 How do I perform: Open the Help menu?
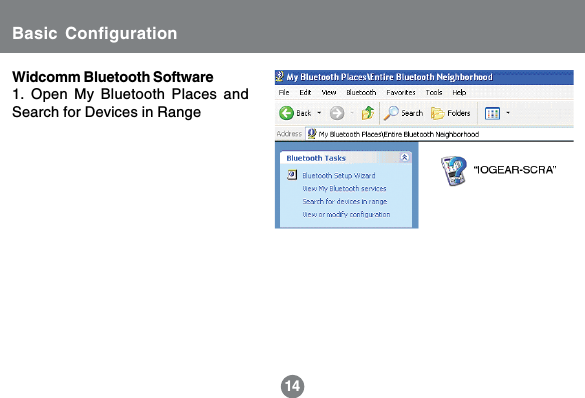point(459,92)
